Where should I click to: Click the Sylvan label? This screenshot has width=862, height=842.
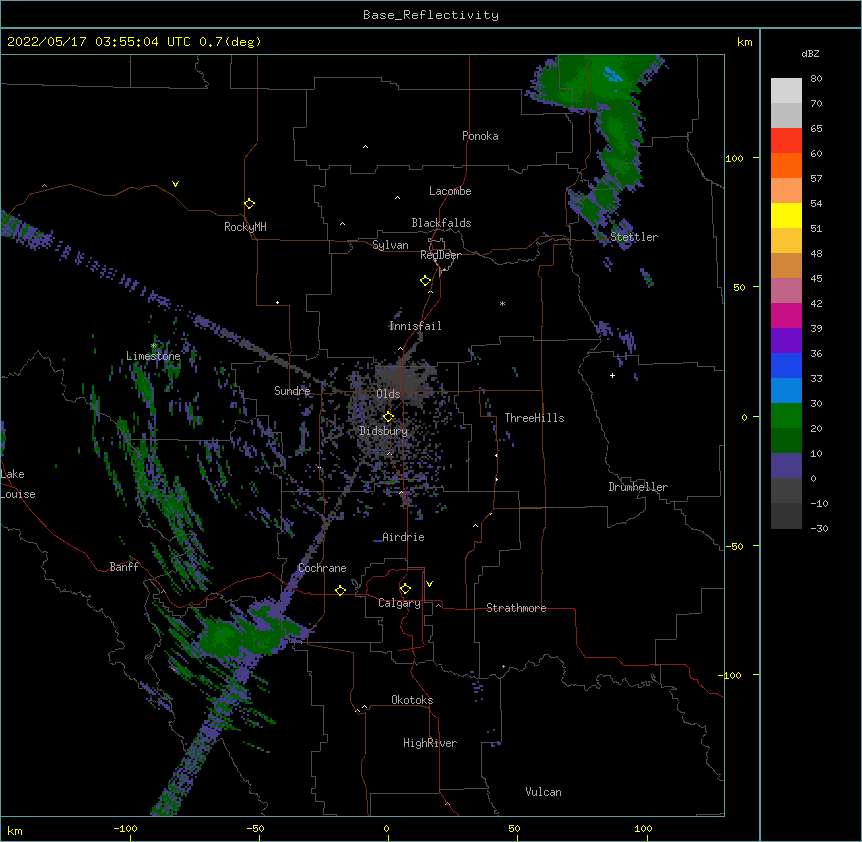coord(390,245)
